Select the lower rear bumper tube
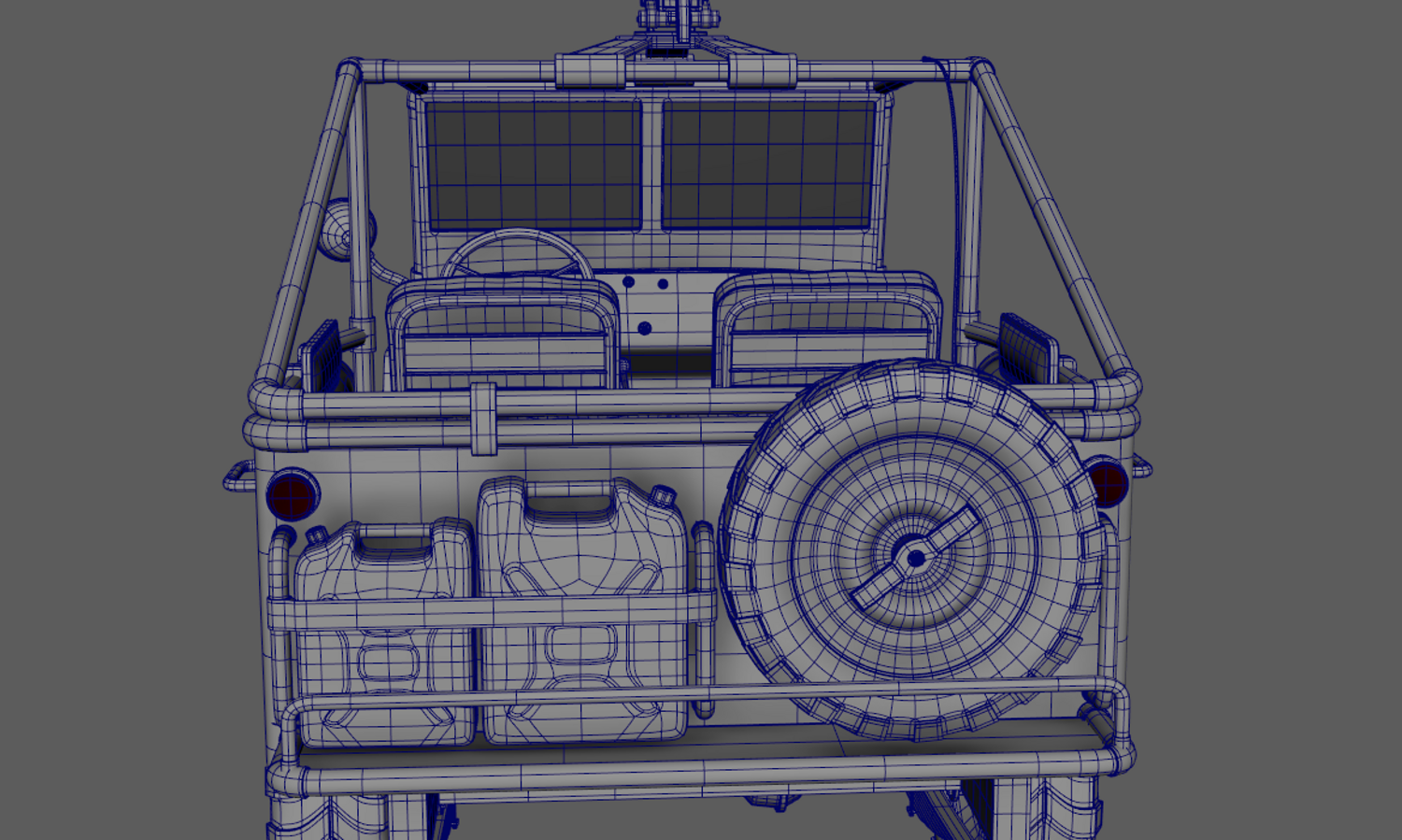1402x840 pixels. pos(699,772)
